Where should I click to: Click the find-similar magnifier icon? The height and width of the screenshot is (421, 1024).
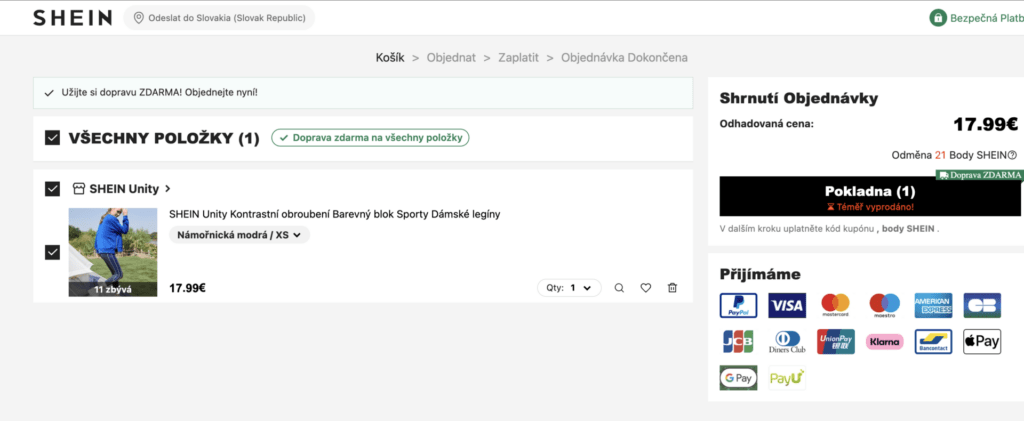(619, 288)
